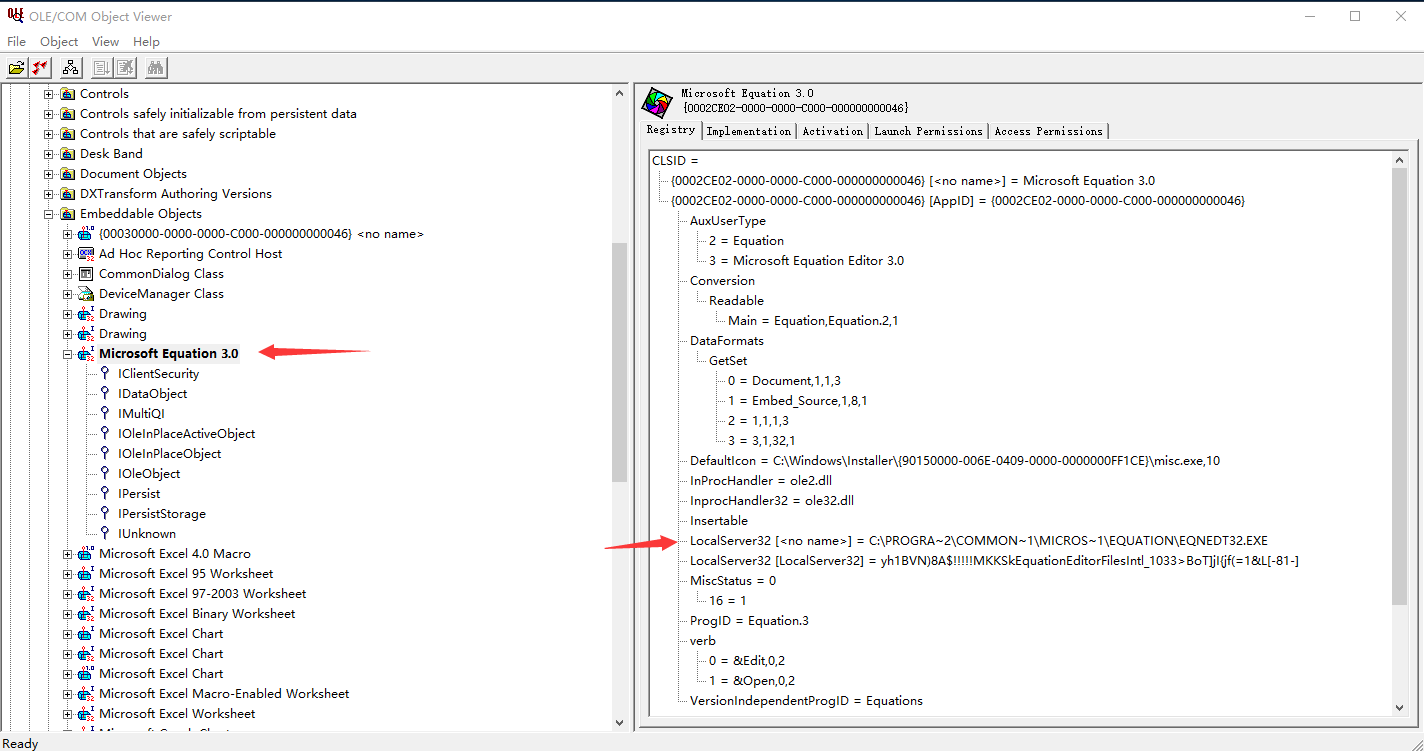
Task: Click the Microsoft Excel 95 Worksheet icon
Action: (x=86, y=574)
